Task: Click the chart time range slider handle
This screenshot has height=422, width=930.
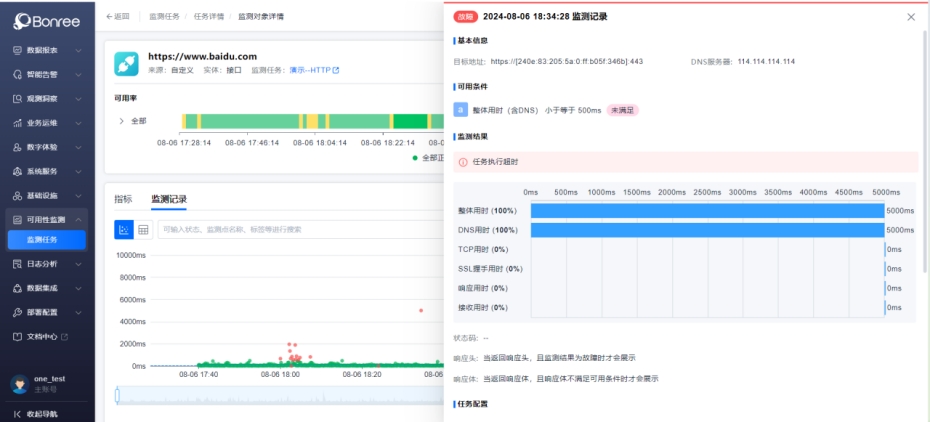Action: 117,397
